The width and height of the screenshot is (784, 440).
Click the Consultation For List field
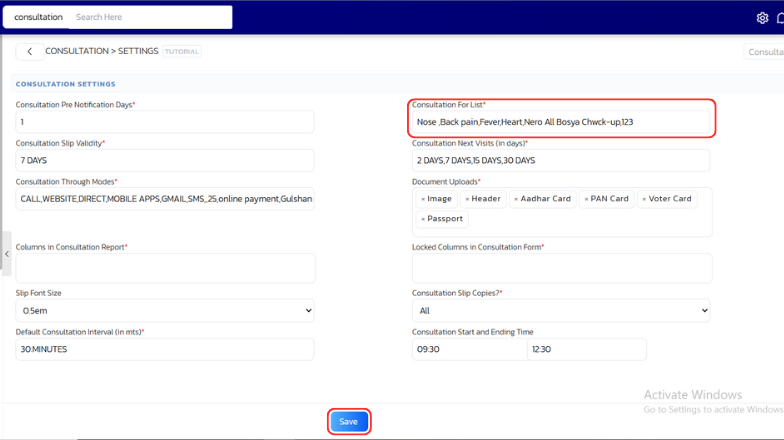click(x=561, y=122)
